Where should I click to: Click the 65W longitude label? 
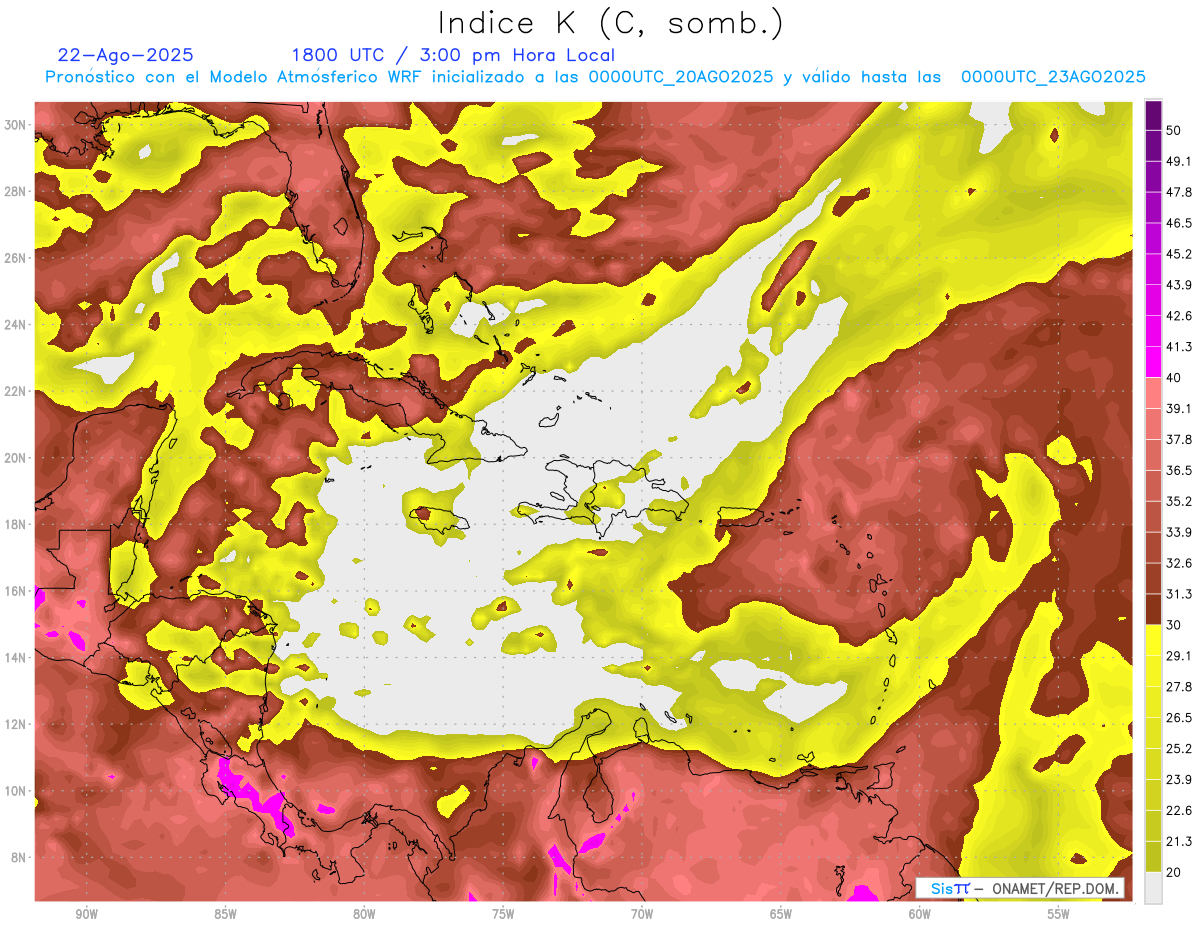click(781, 914)
